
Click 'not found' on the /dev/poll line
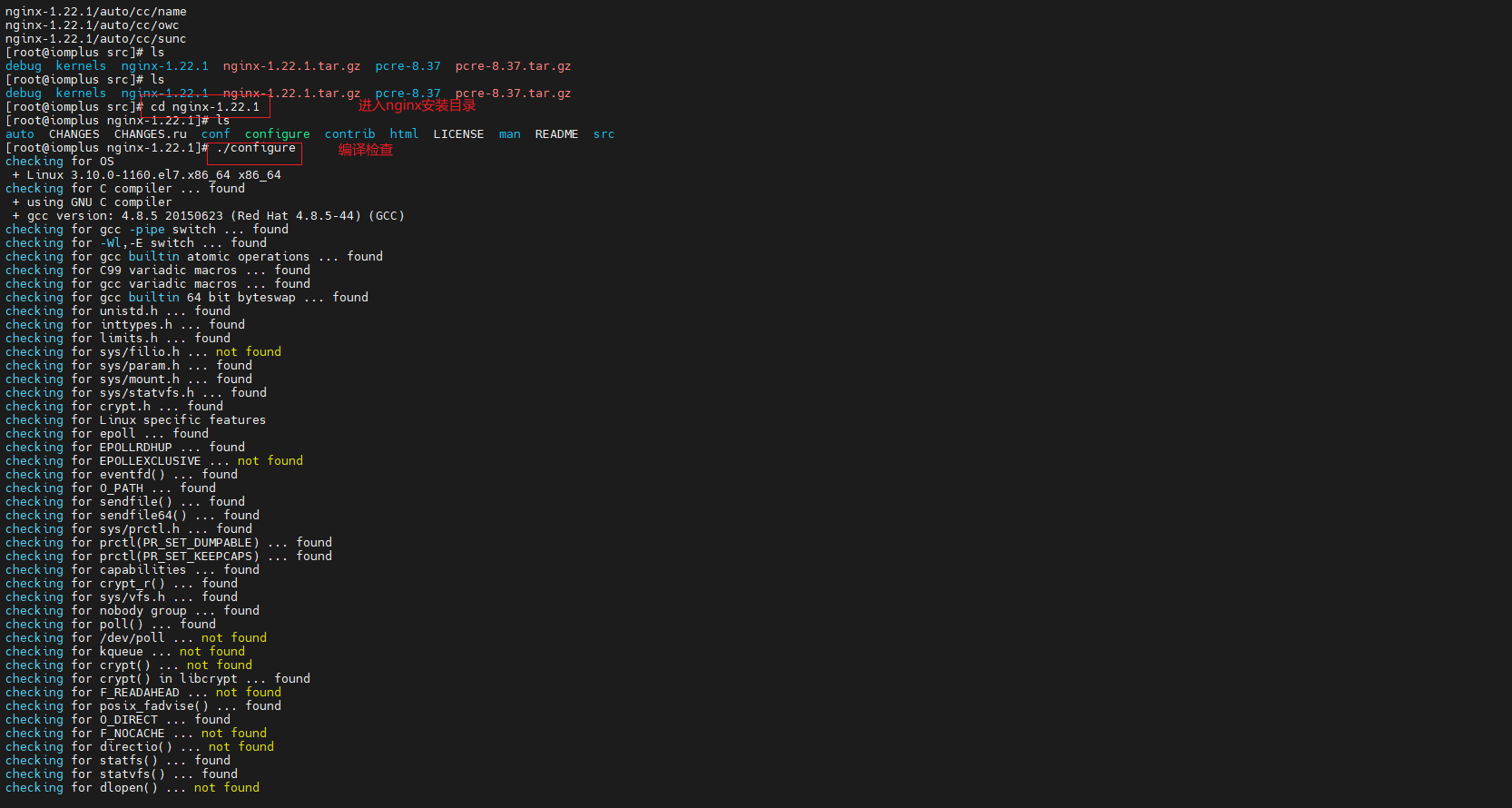pyautogui.click(x=234, y=638)
